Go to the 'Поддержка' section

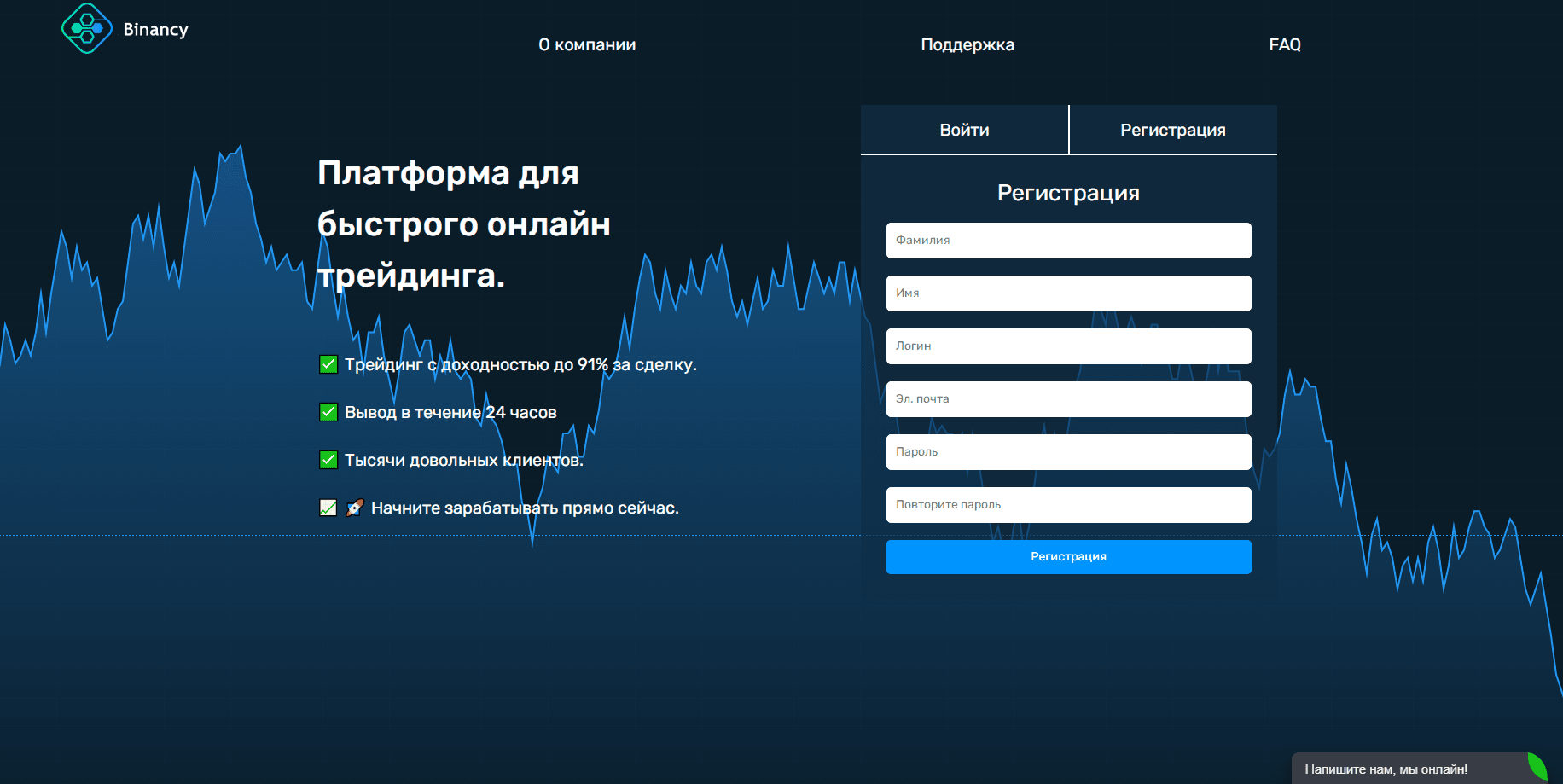(967, 44)
